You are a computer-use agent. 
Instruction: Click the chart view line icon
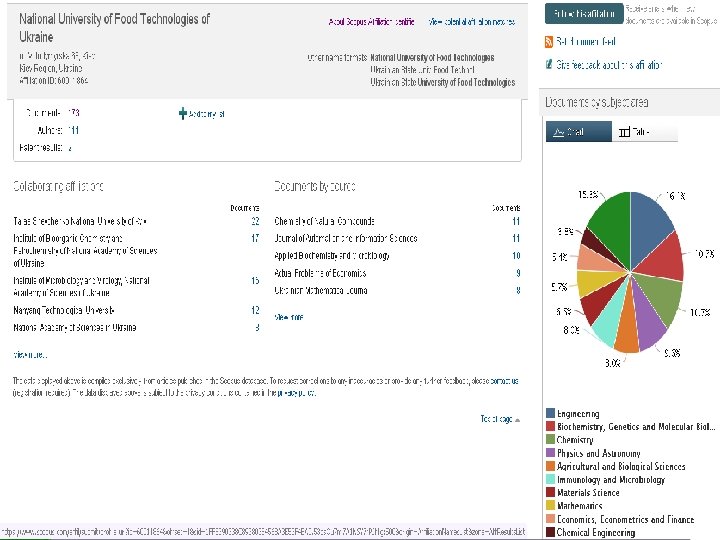coord(556,132)
